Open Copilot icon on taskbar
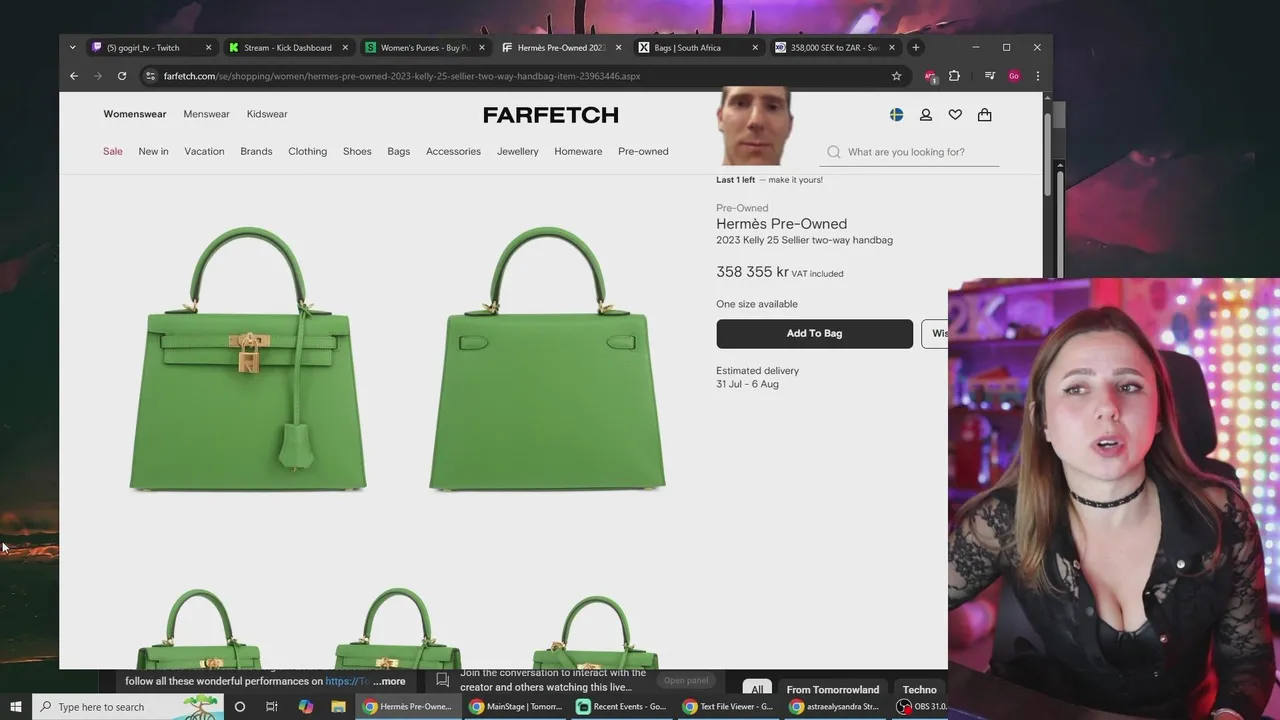The image size is (1280, 720). [305, 706]
